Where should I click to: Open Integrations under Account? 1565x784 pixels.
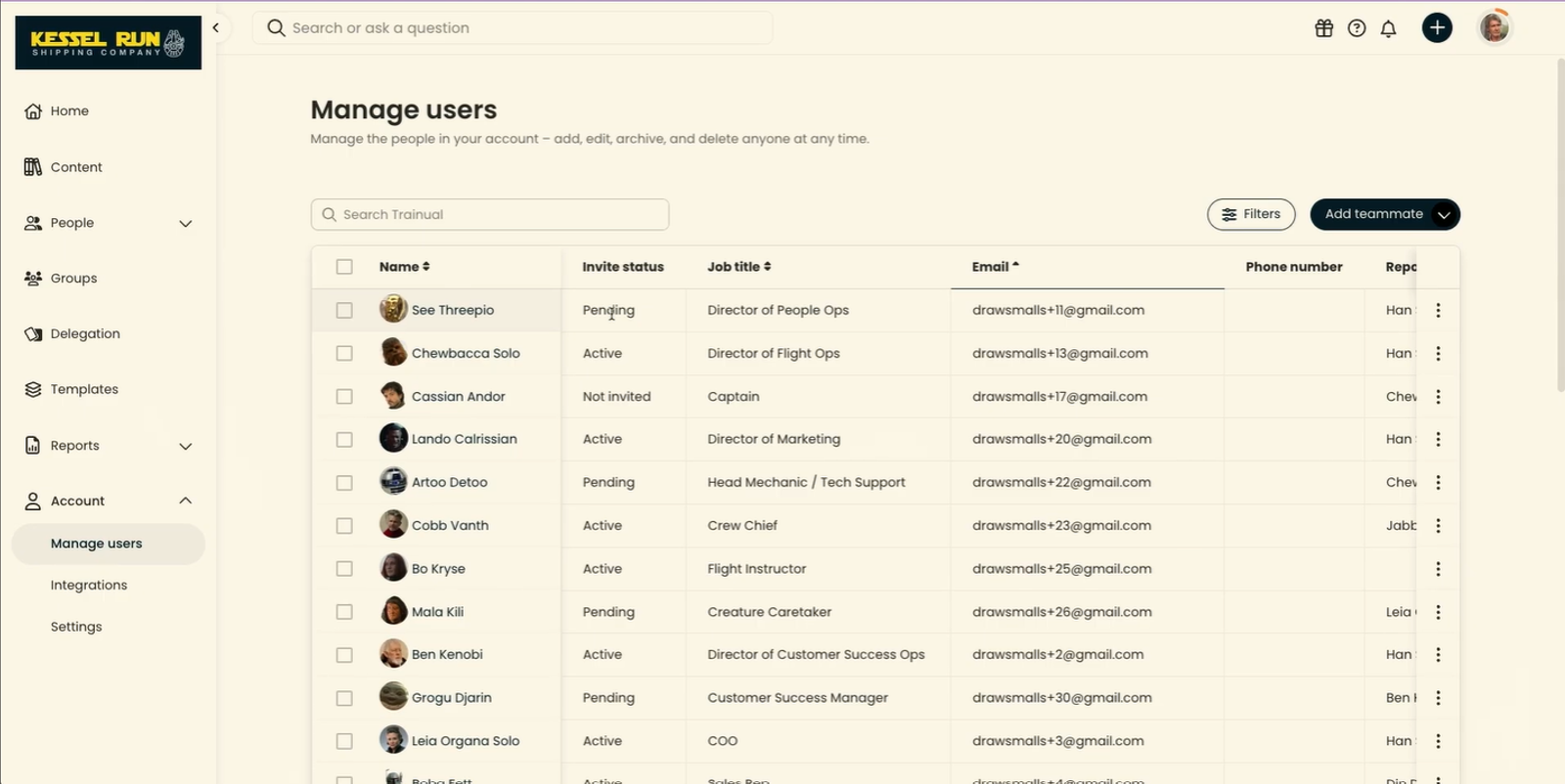(89, 586)
